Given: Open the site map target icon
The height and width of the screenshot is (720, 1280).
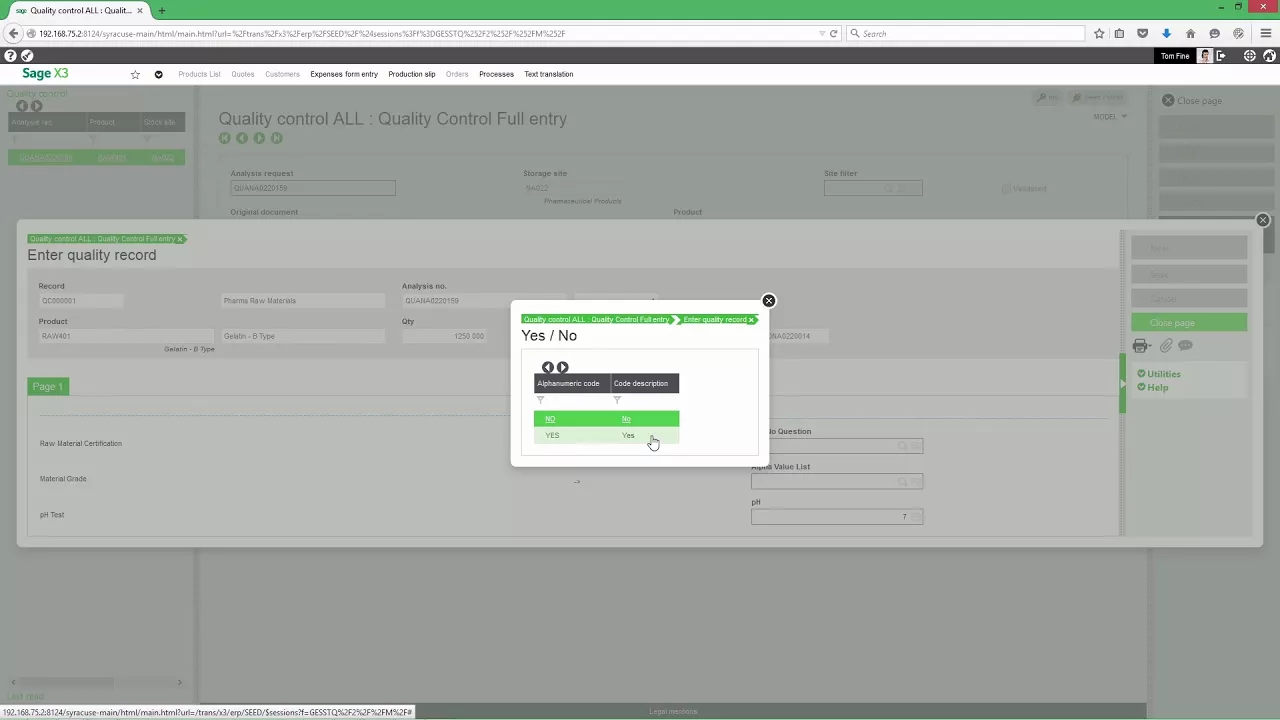Looking at the screenshot, I should [1250, 56].
